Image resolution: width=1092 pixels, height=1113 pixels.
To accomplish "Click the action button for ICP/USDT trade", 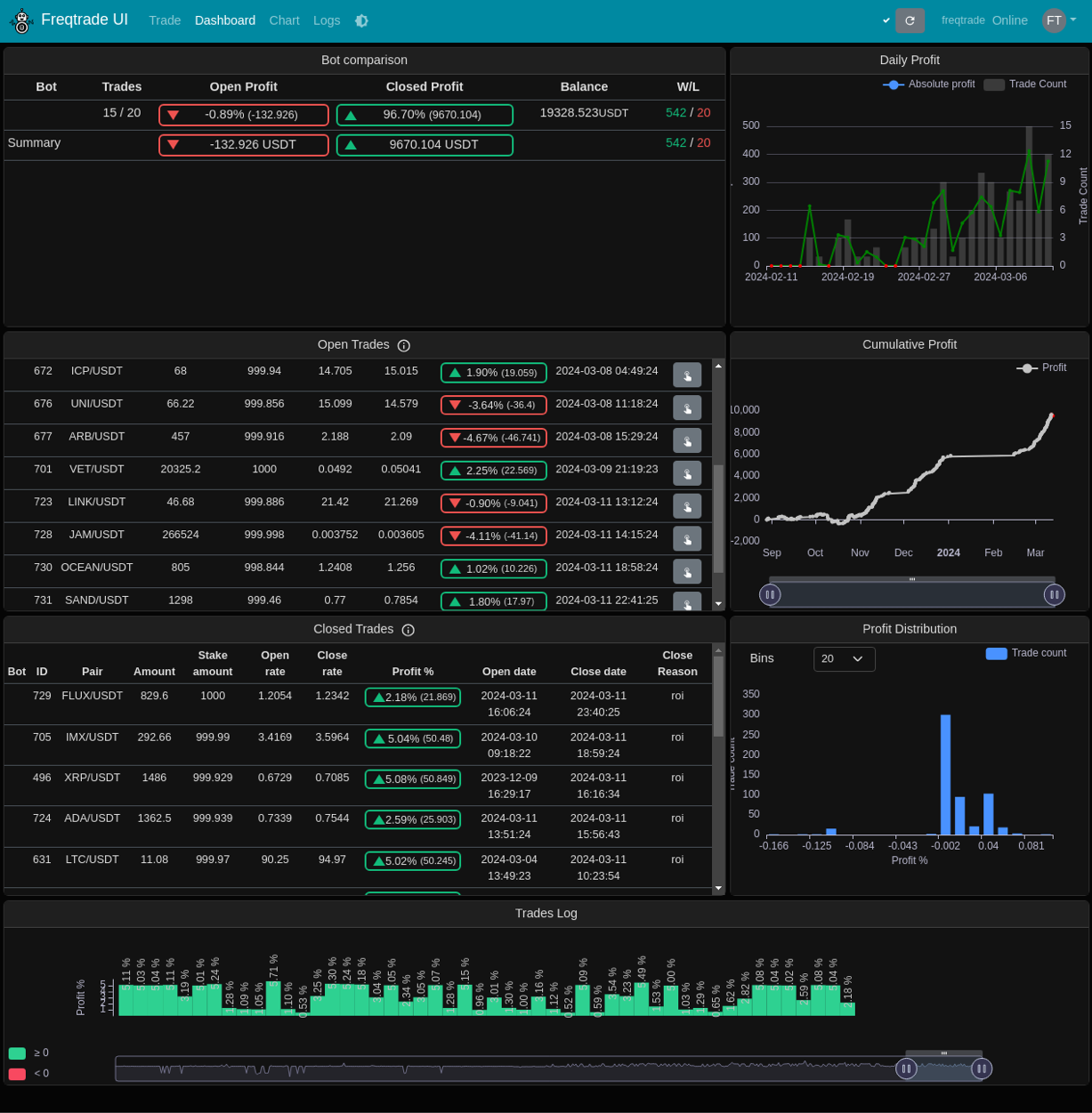I will click(687, 375).
